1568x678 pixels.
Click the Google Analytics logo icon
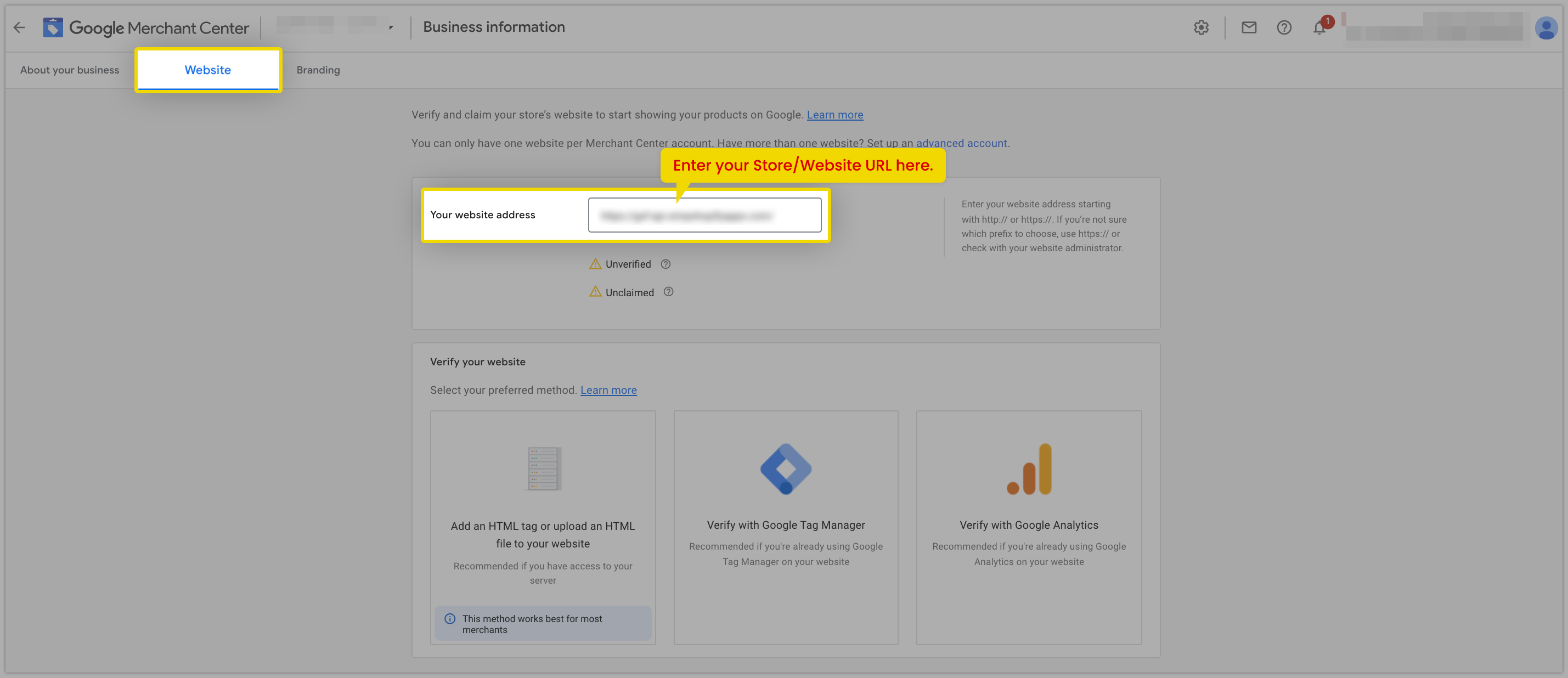pos(1029,468)
